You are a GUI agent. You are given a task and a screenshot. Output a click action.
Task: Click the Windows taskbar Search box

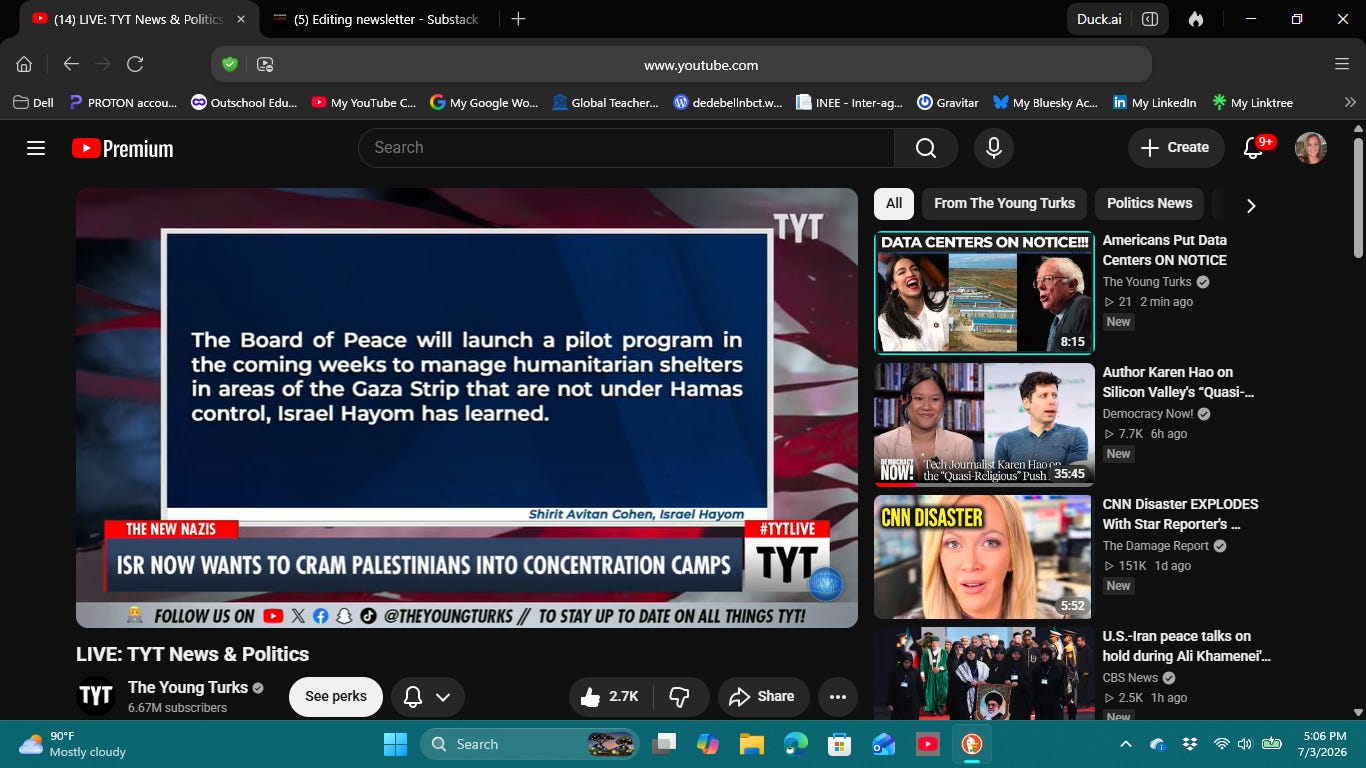[x=530, y=744]
